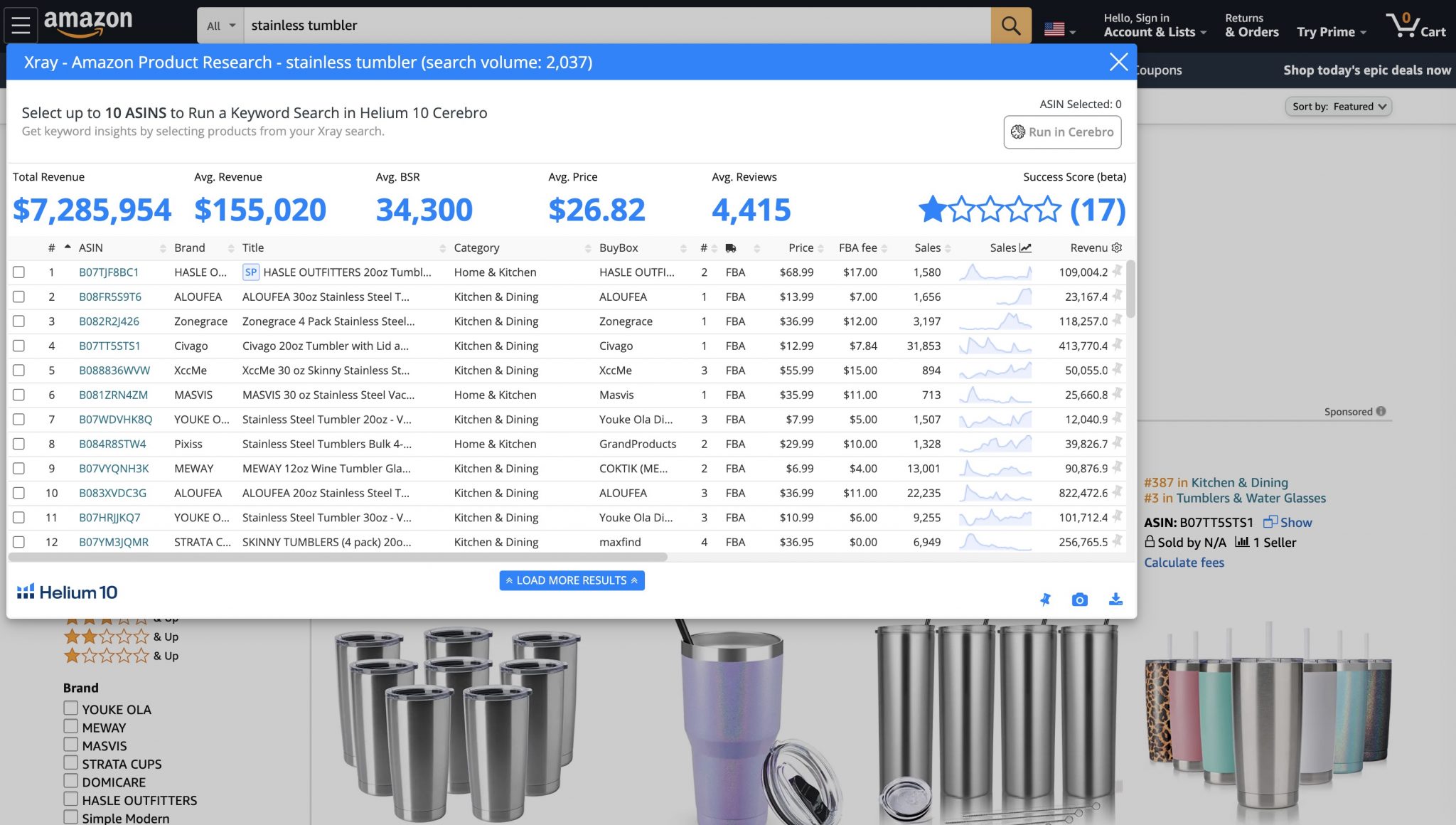The height and width of the screenshot is (825, 1456).
Task: Pin the MEWAY product row
Action: 1118,468
